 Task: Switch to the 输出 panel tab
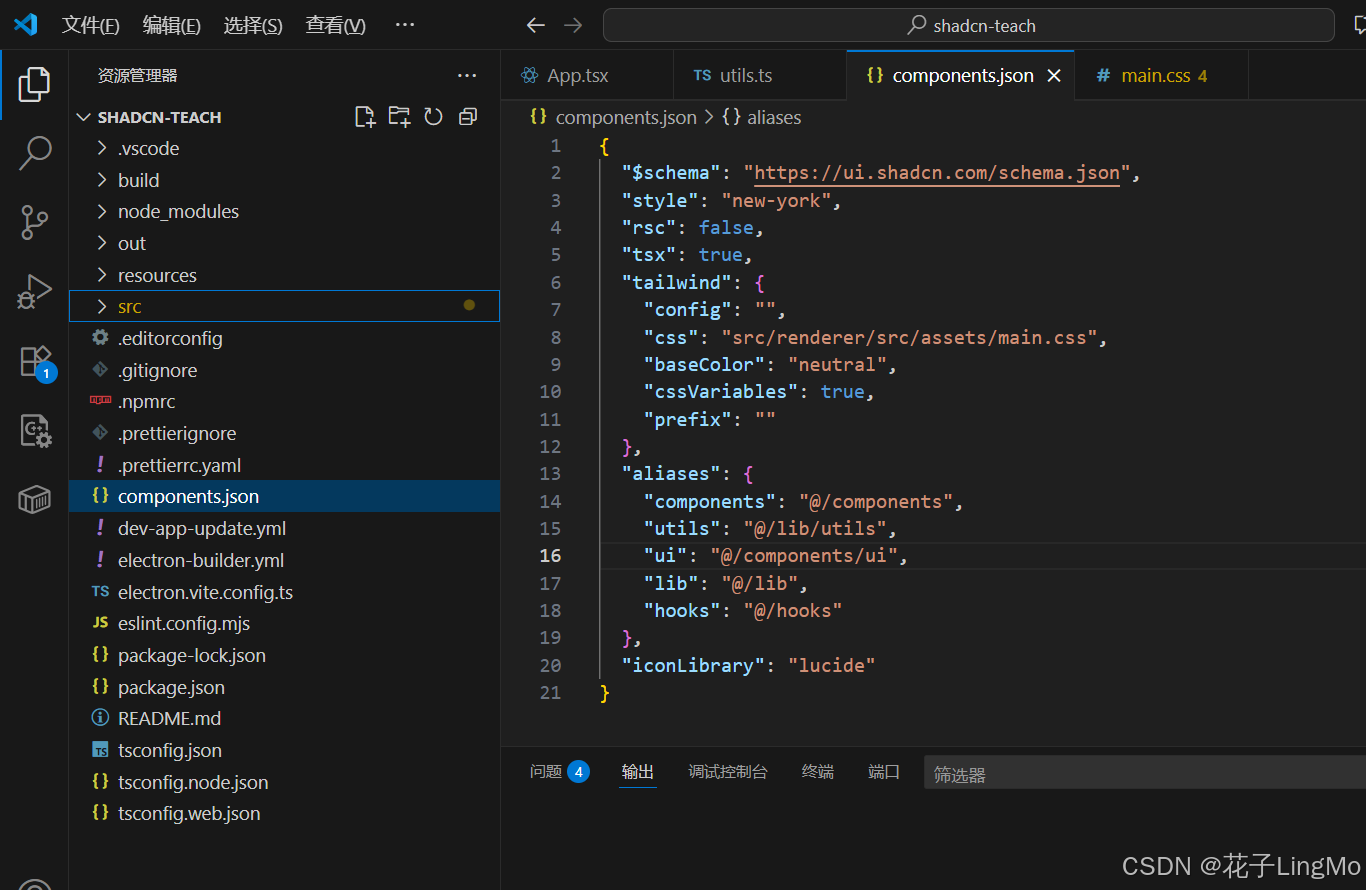638,772
